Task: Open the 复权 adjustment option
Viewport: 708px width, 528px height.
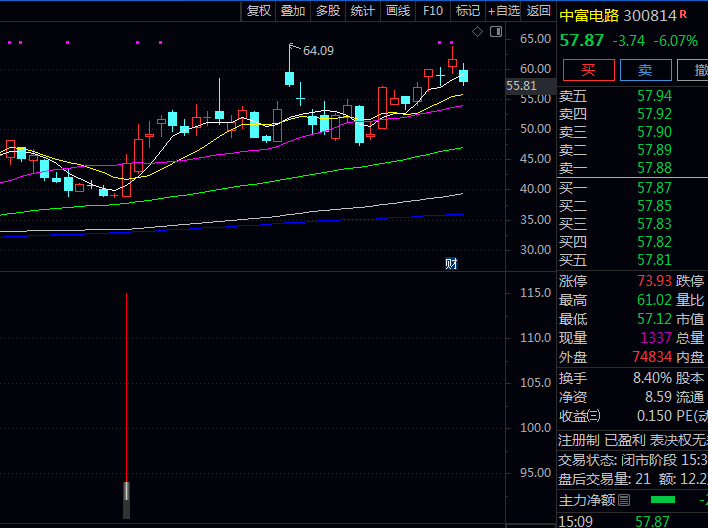Action: click(258, 10)
